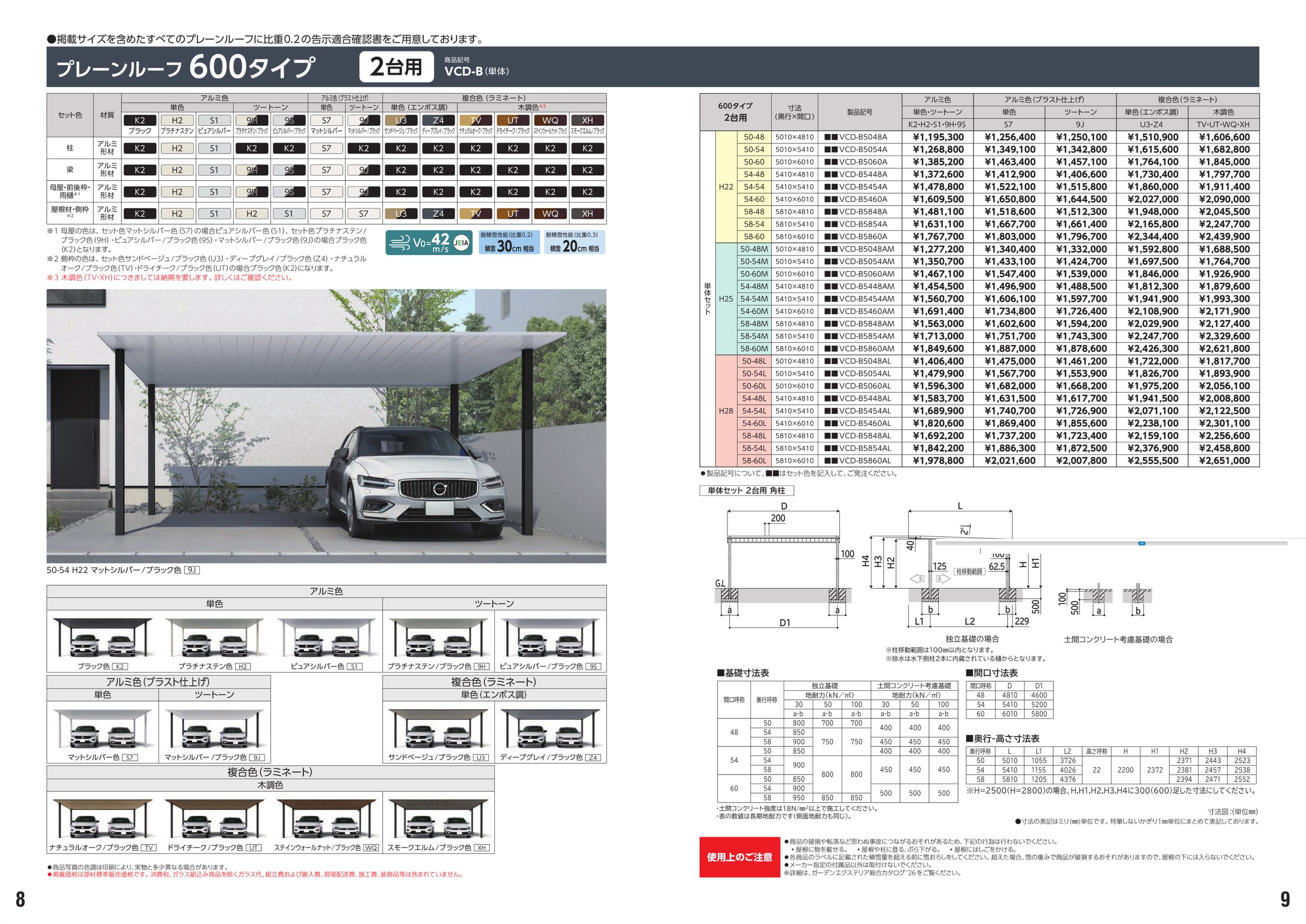Click the ナチュラルオーク/ブラック色 TV carport thumbnail
This screenshot has width=1306, height=924.
103,819
